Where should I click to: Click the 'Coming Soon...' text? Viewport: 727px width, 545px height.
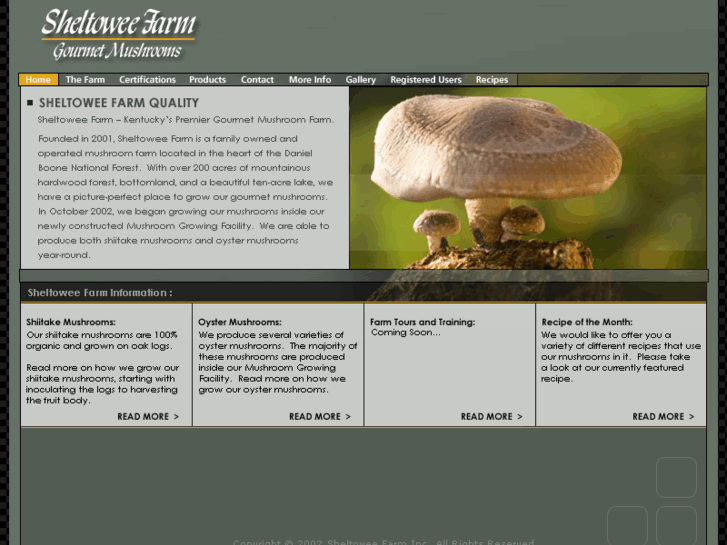coord(406,333)
